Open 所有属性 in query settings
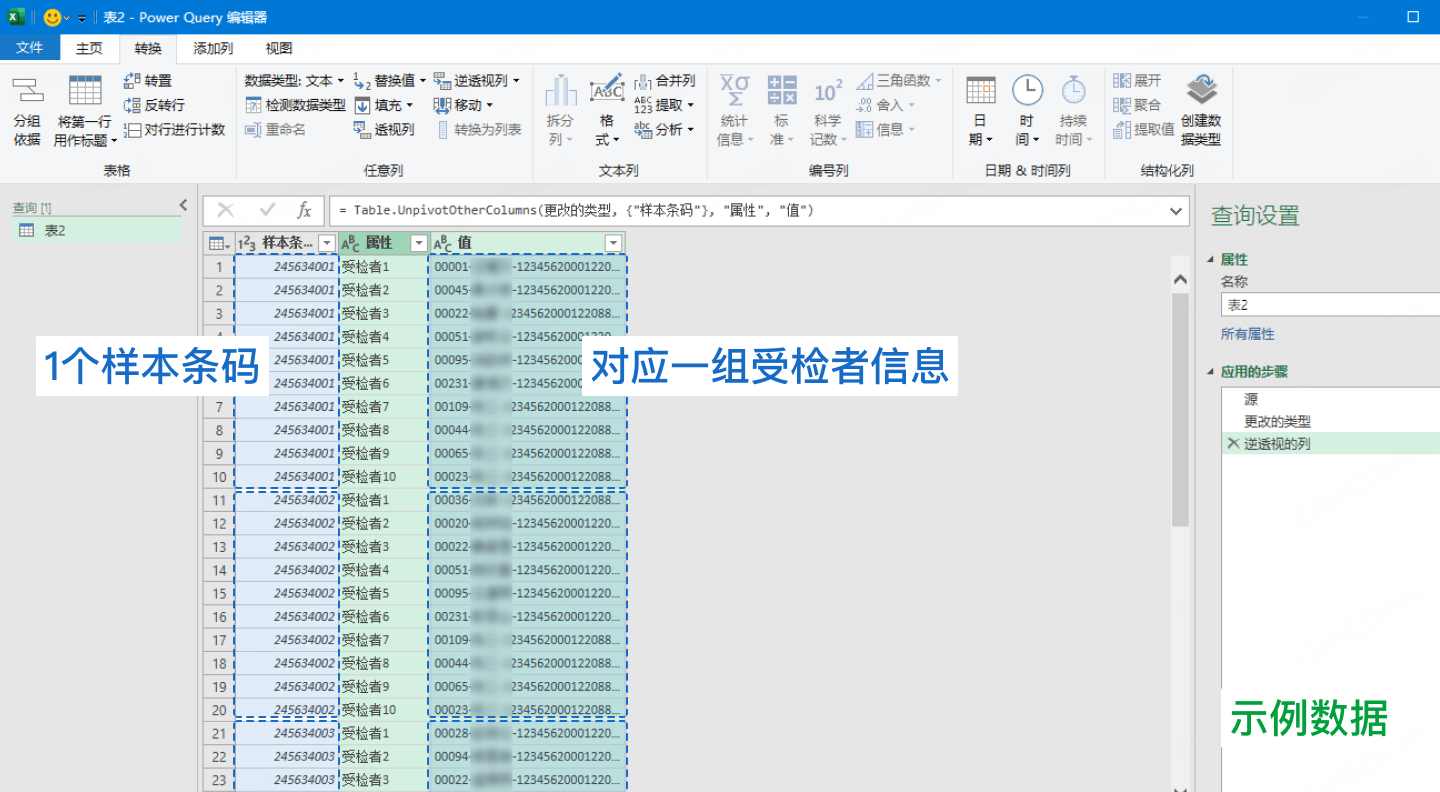 pyautogui.click(x=1251, y=333)
